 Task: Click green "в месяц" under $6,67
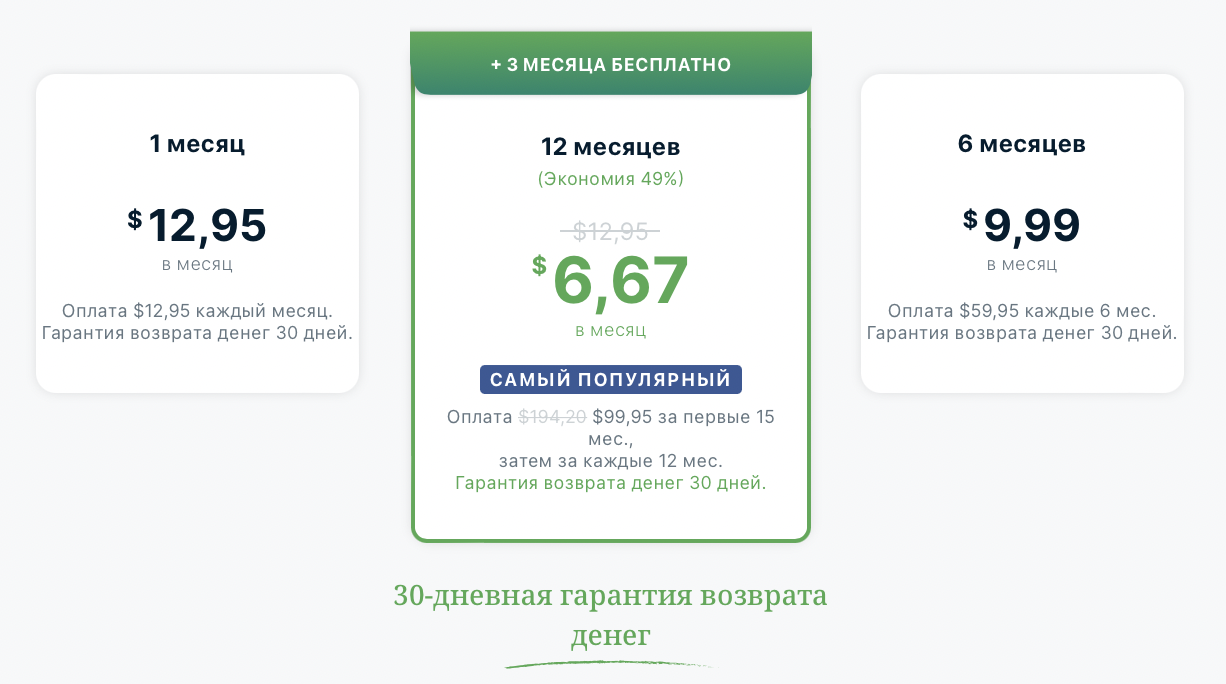pyautogui.click(x=610, y=330)
